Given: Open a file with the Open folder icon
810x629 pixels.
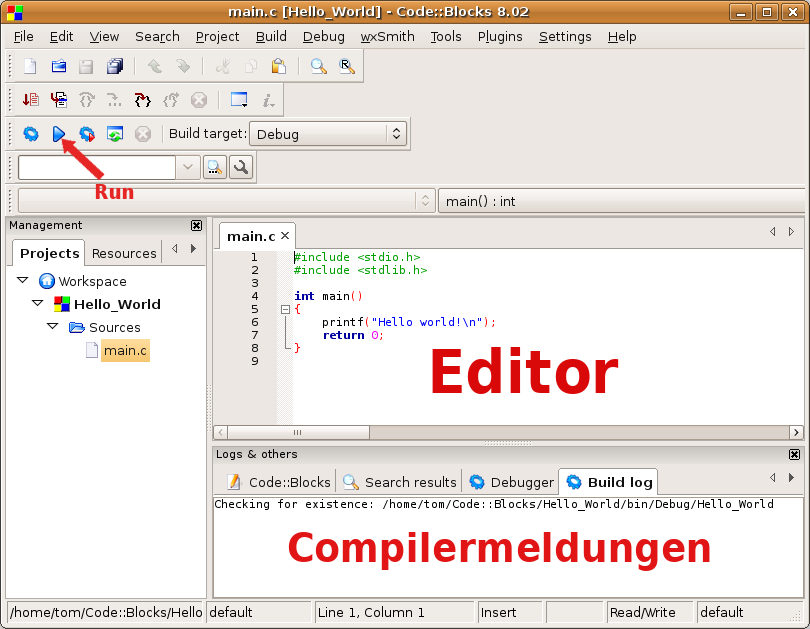Looking at the screenshot, I should (x=58, y=66).
